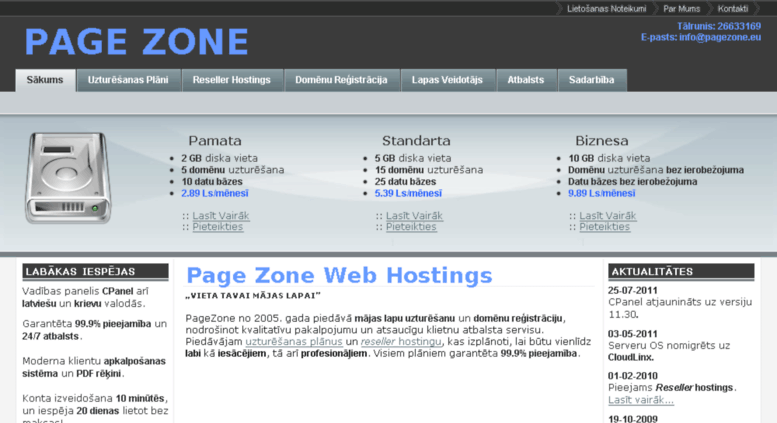Switch to Reseller Hostings tab

(231, 80)
